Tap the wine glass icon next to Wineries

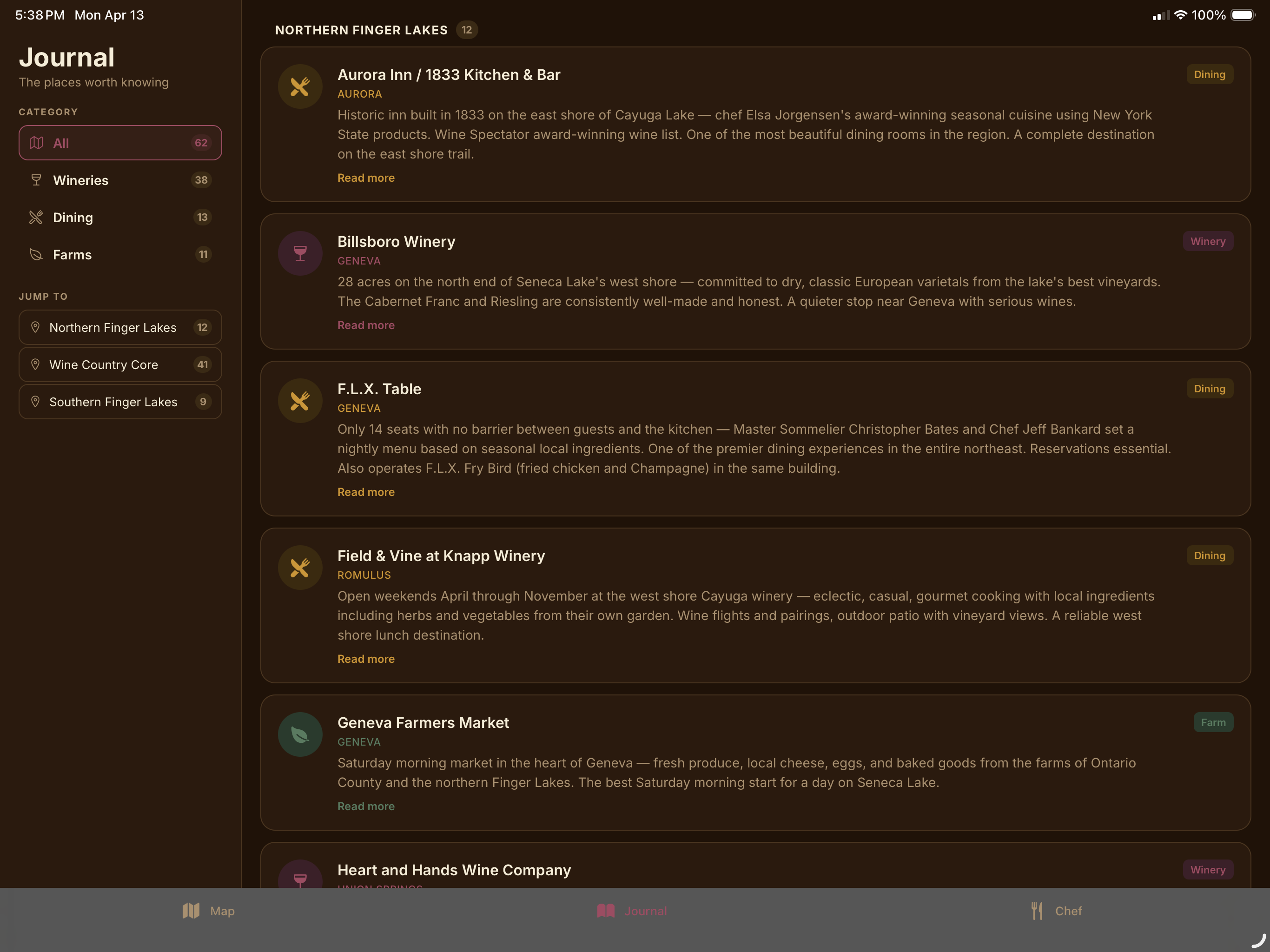tap(36, 180)
